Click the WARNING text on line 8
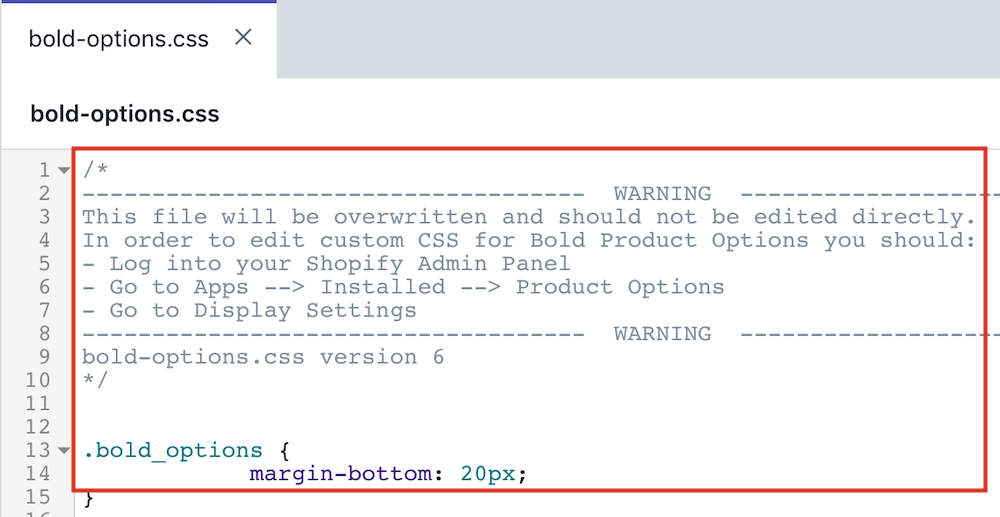 coord(663,333)
